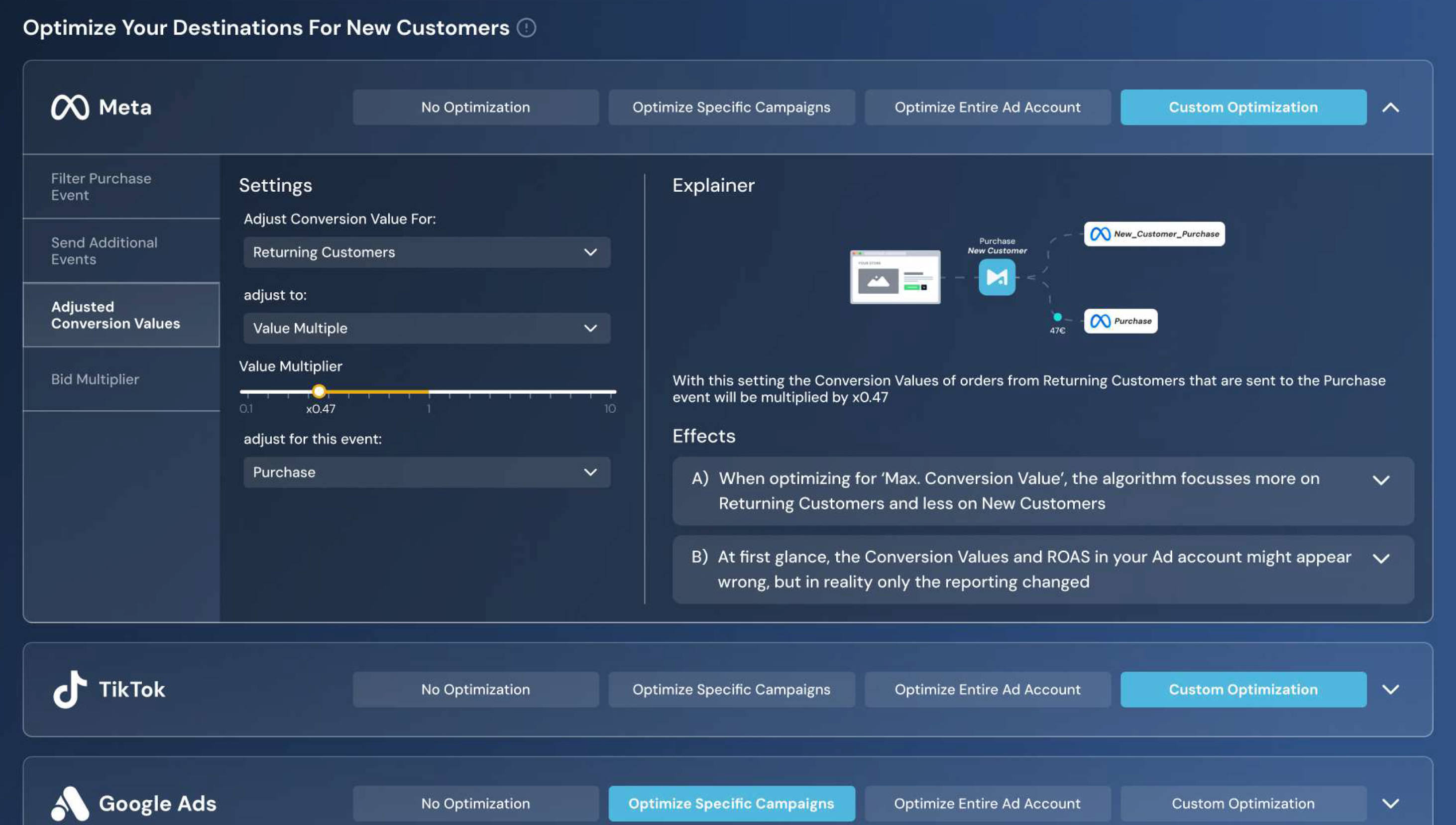
Task: Select No Optimization for Meta
Action: [475, 107]
